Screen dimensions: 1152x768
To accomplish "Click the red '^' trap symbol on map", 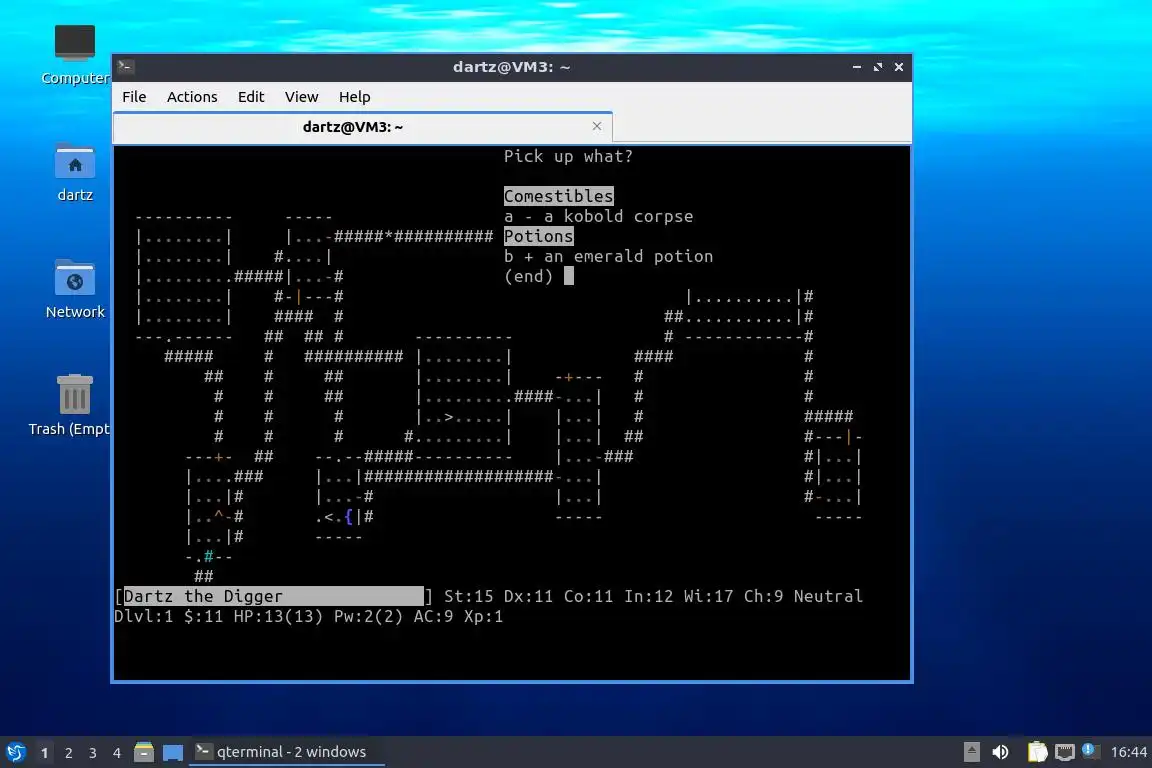I will 218,514.
